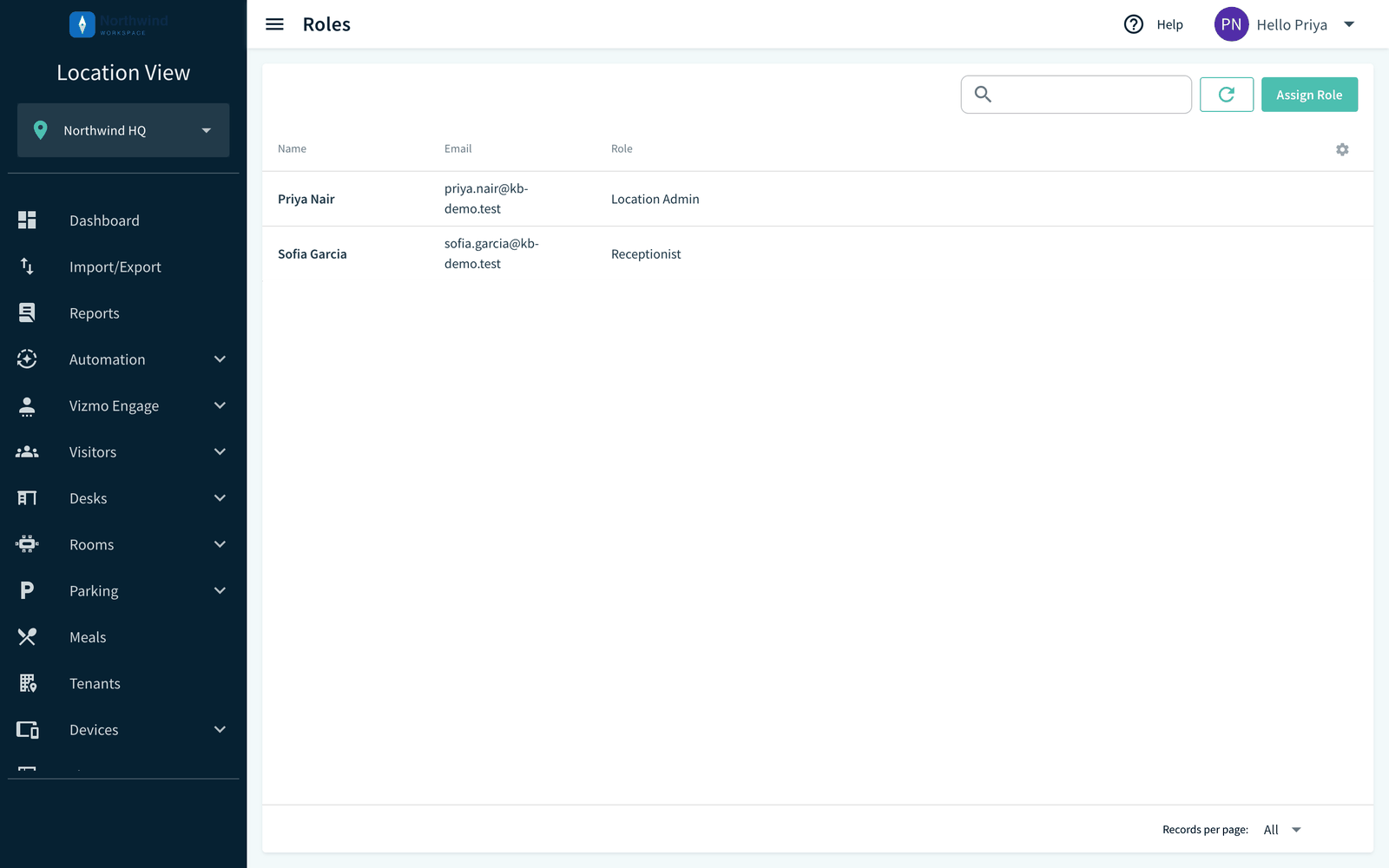Sort by the Name column header
This screenshot has width=1389, height=868.
(x=292, y=148)
